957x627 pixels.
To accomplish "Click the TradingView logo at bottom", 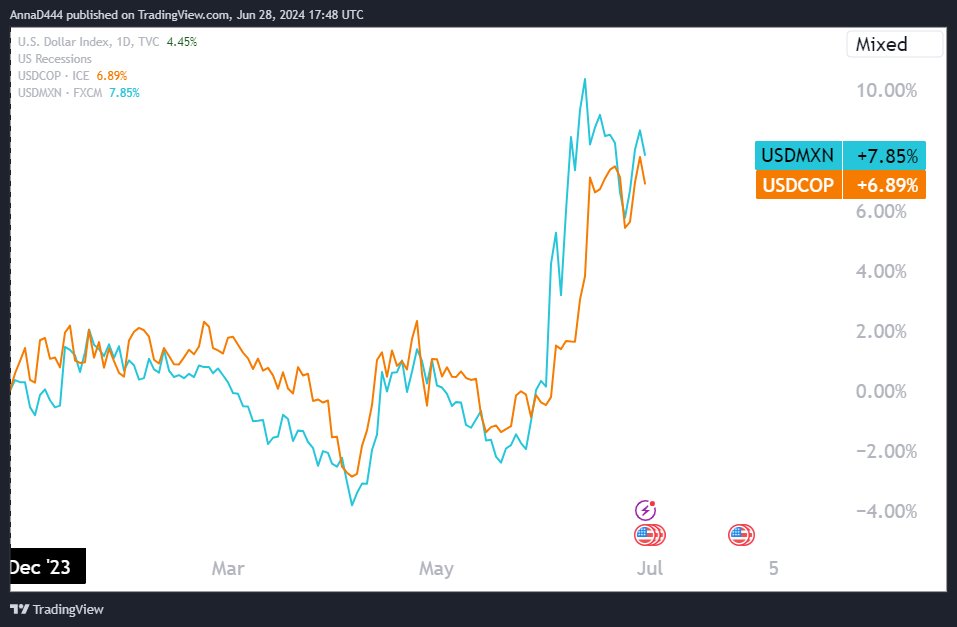I will point(57,609).
